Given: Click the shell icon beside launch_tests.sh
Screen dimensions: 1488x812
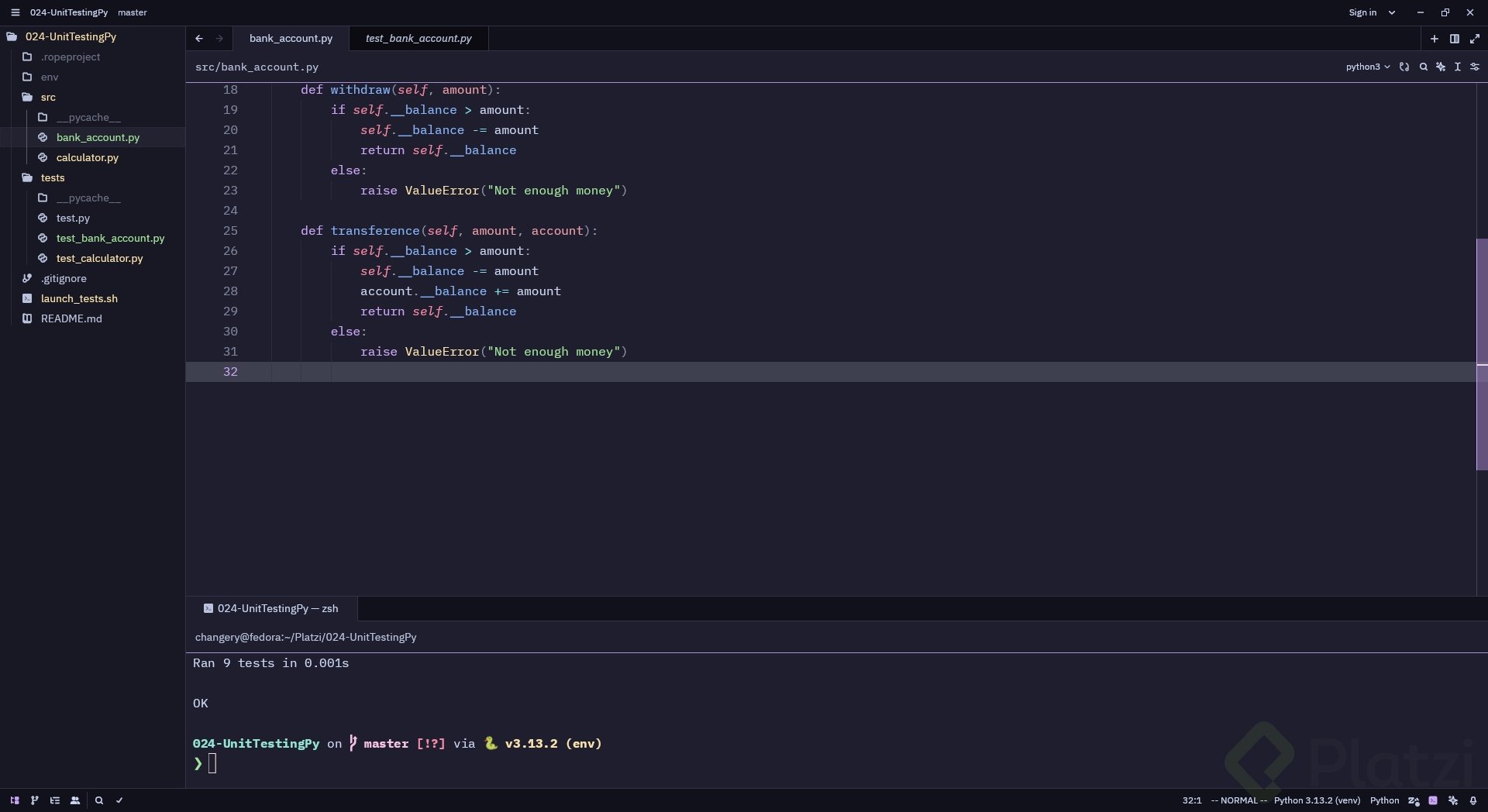Looking at the screenshot, I should (x=27, y=298).
